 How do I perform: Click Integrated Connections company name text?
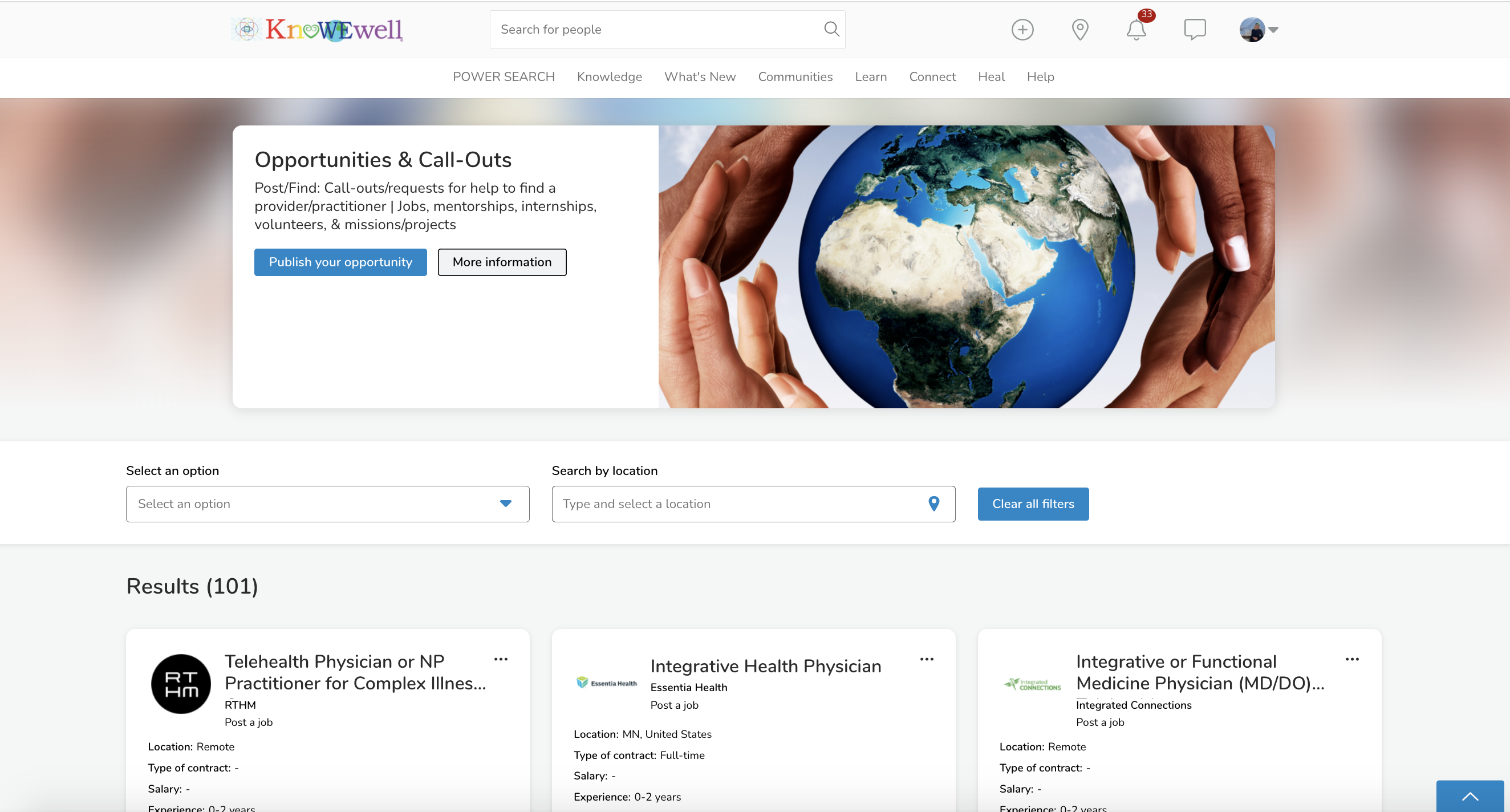(1134, 705)
